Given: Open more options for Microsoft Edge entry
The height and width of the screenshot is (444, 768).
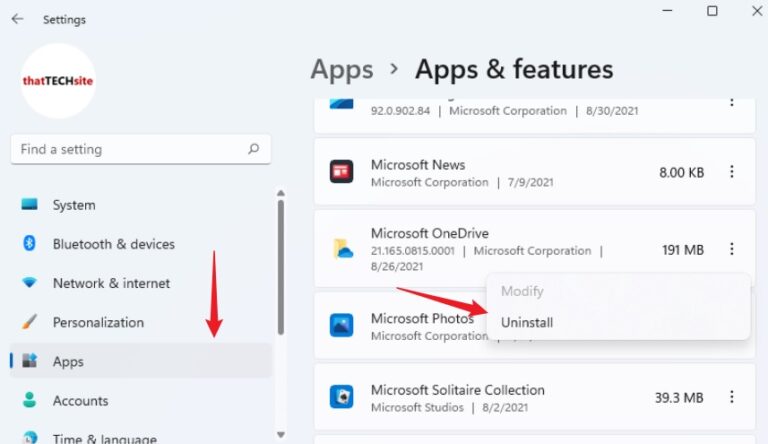Looking at the screenshot, I should point(732,102).
